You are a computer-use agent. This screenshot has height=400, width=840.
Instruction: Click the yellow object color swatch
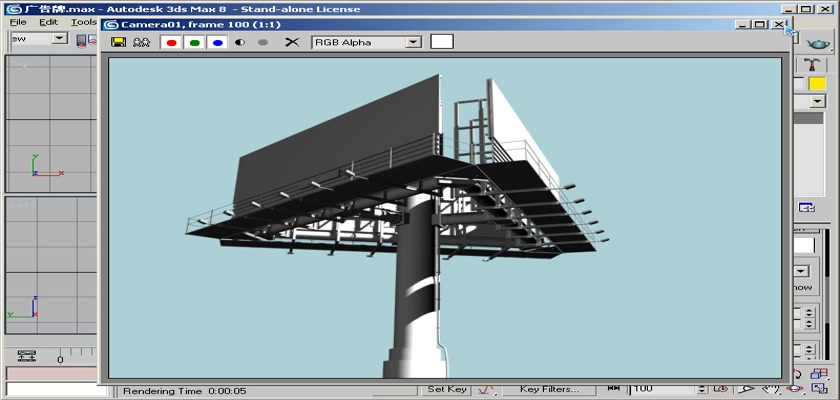click(817, 84)
